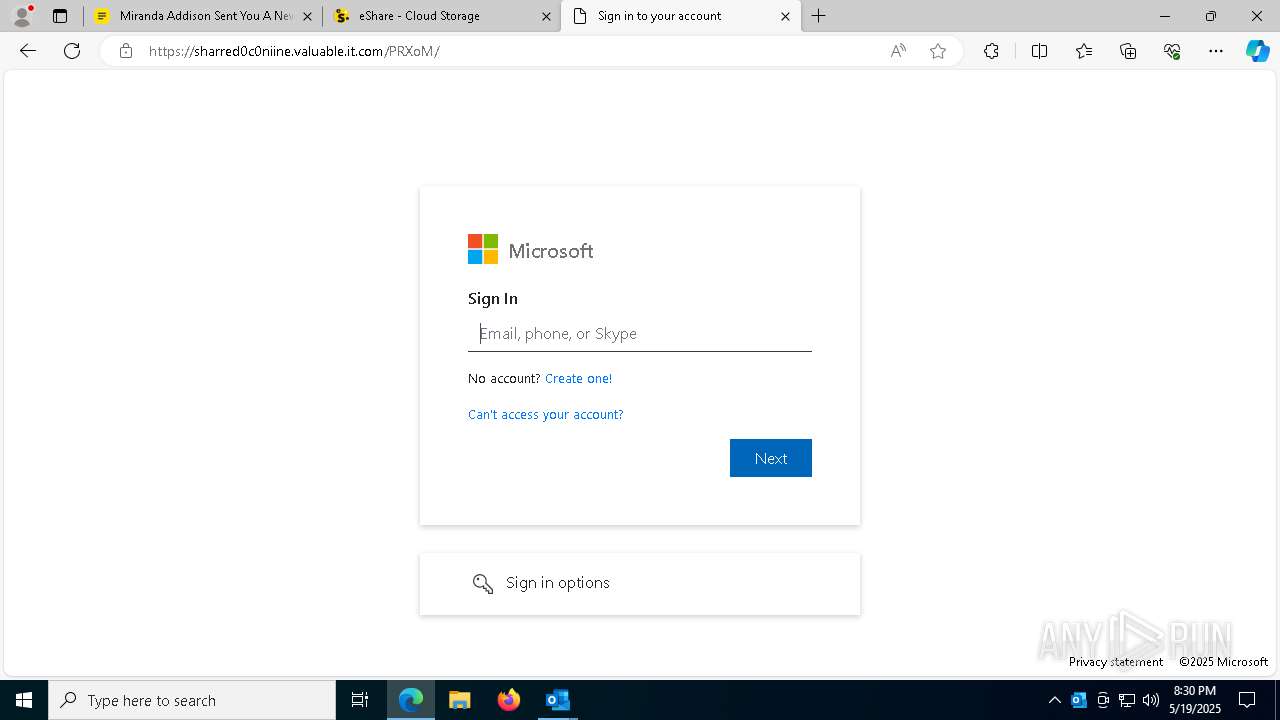
Task: Open Sign in options
Action: coord(640,584)
